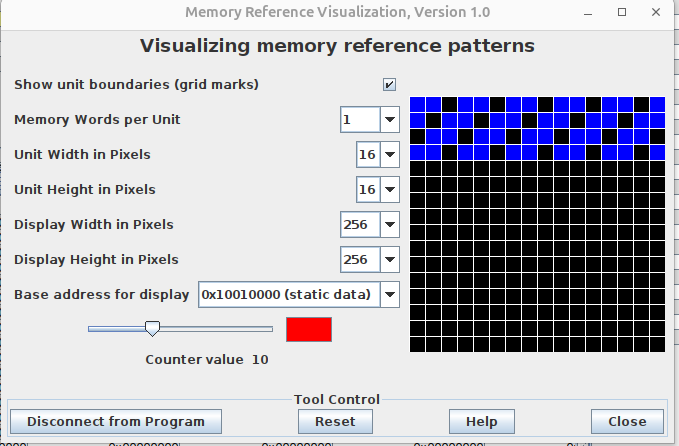The width and height of the screenshot is (679, 446).
Task: Expand the Unit Width in Pixels dropdown
Action: [389, 155]
